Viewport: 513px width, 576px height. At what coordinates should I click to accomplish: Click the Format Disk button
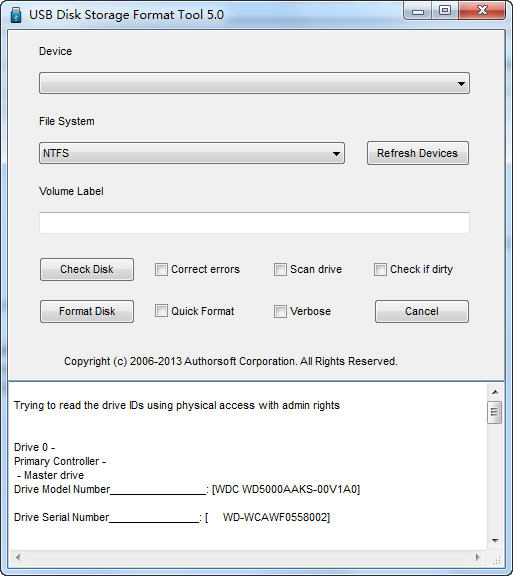point(87,312)
